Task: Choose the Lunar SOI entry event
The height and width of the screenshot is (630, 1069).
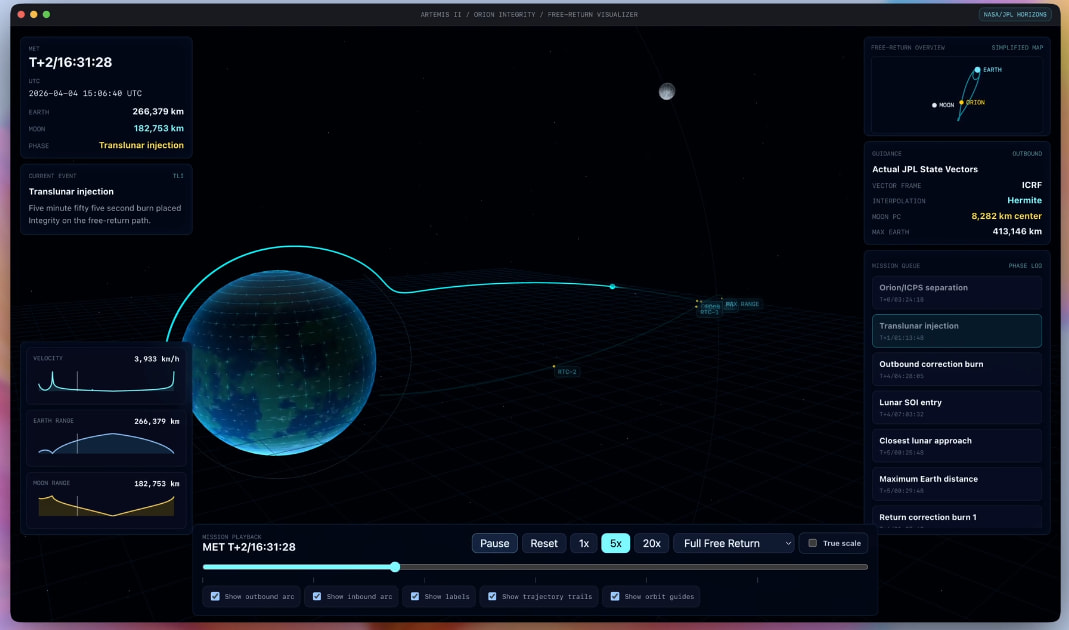Action: click(957, 407)
